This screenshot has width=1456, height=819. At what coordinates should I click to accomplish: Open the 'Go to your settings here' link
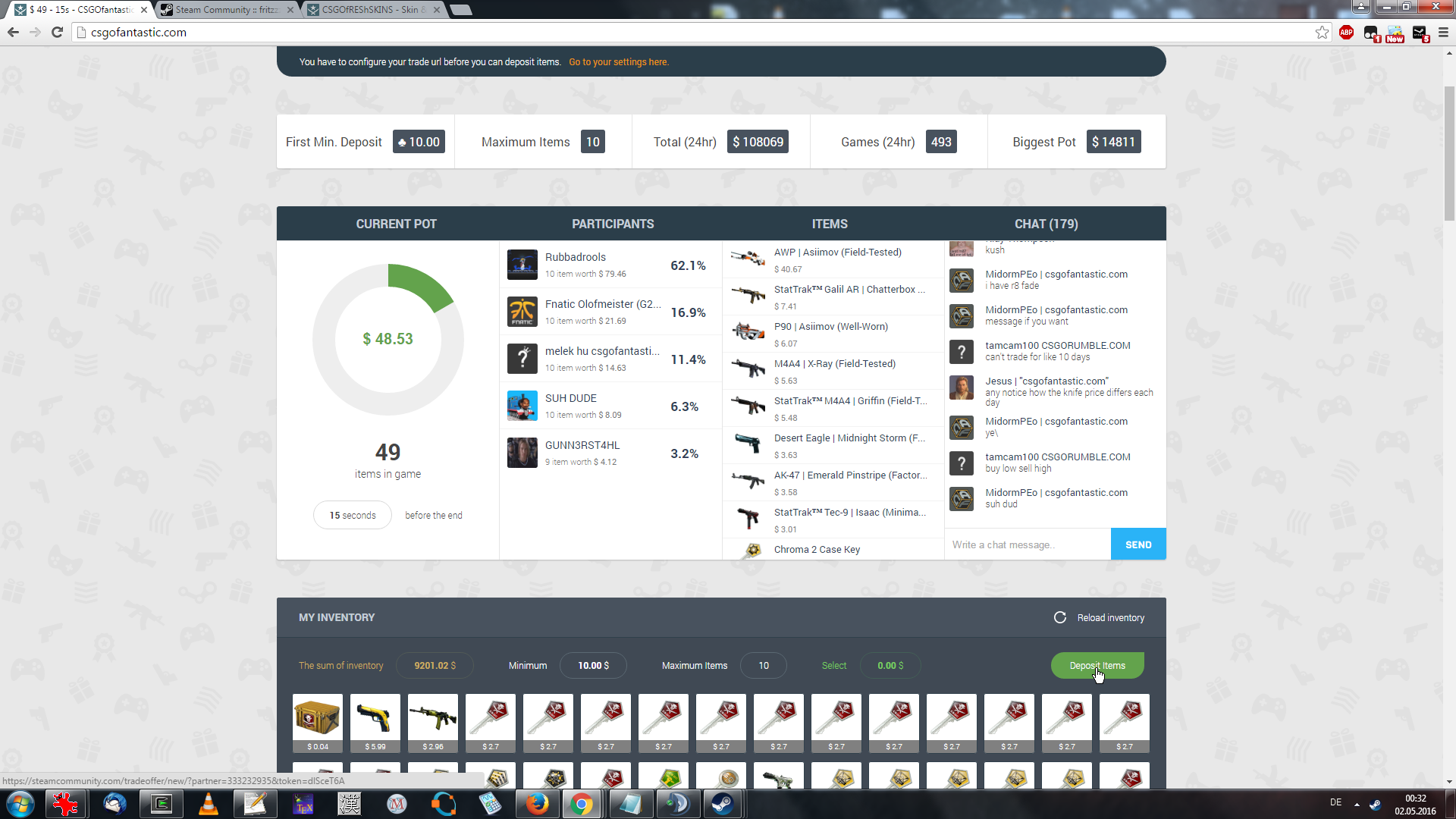[x=618, y=62]
